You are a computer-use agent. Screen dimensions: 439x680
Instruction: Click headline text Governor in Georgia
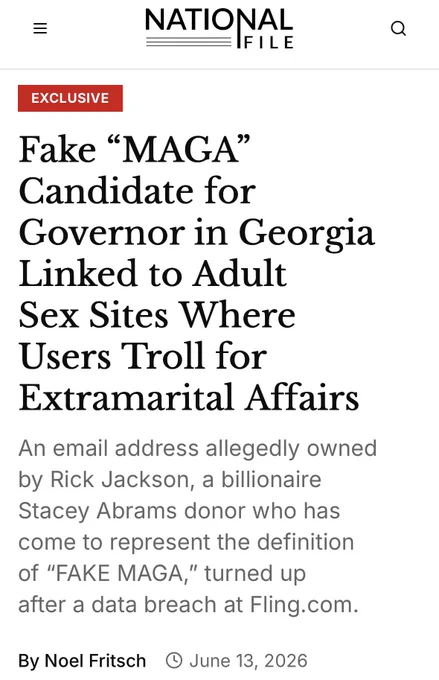pyautogui.click(x=197, y=233)
